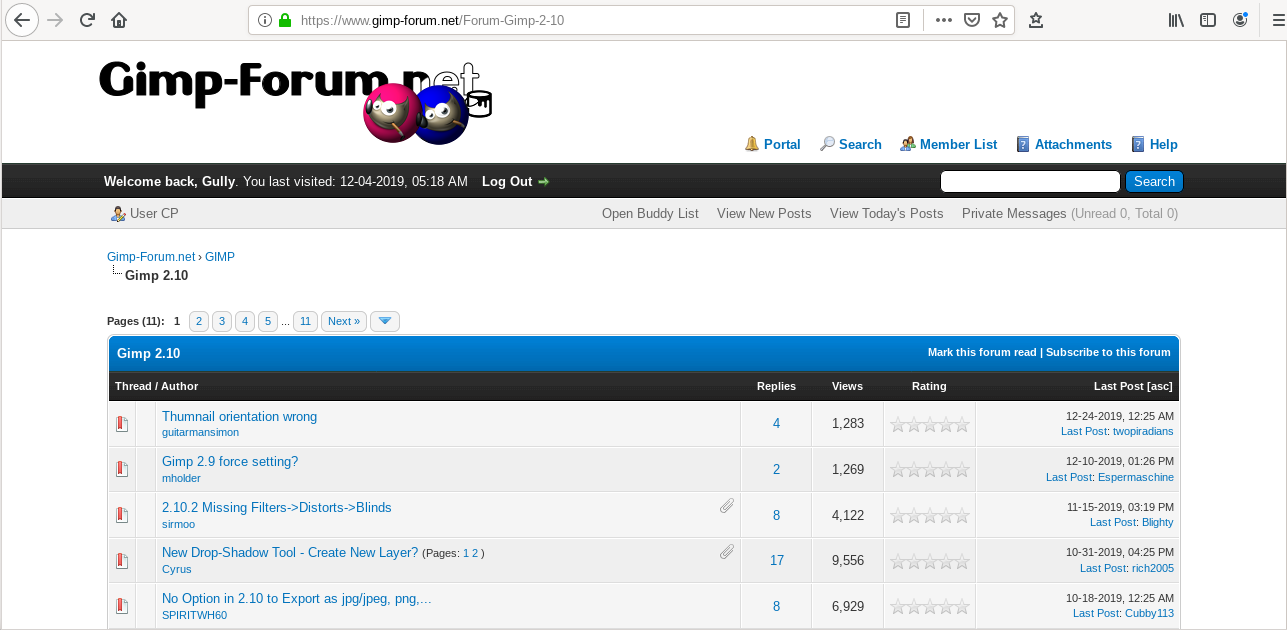Click the bell icon beside Portal
The height and width of the screenshot is (630, 1287).
[752, 144]
